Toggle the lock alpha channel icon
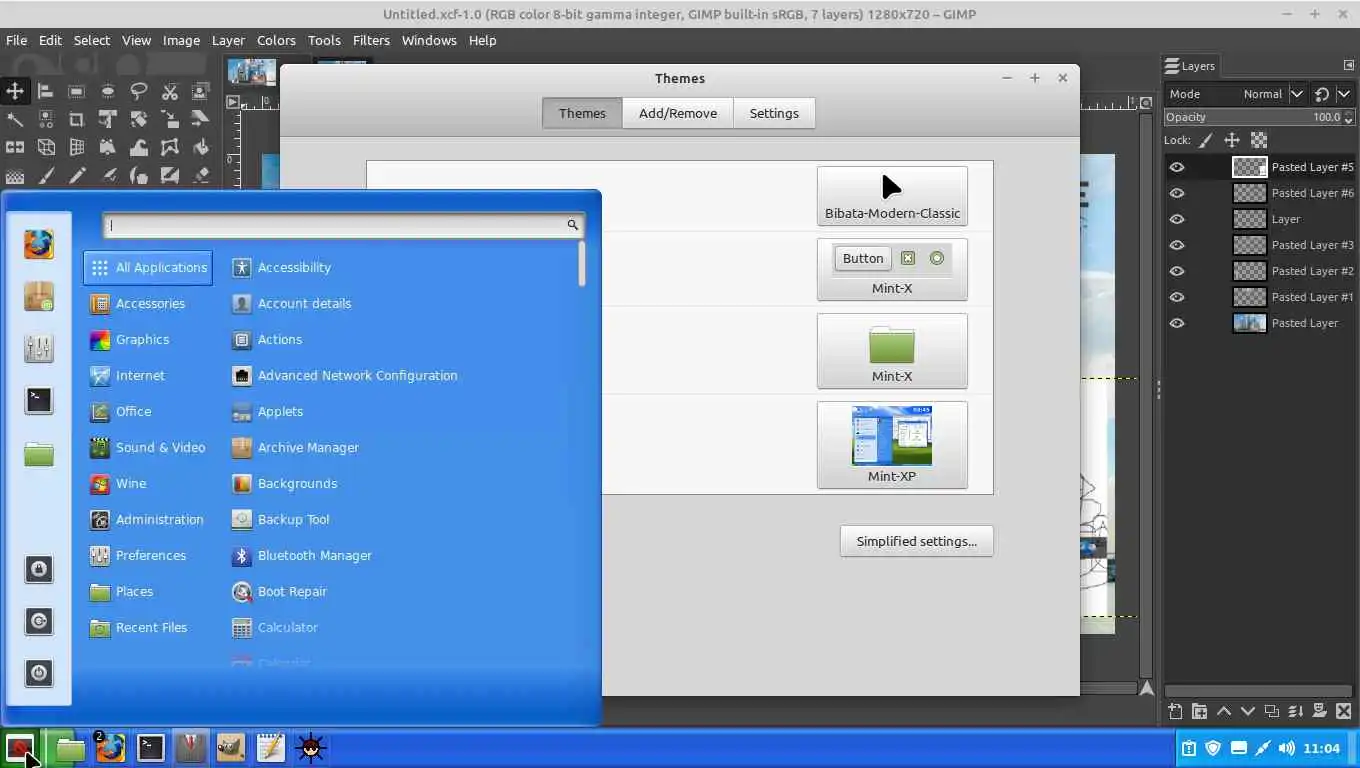 click(1259, 140)
